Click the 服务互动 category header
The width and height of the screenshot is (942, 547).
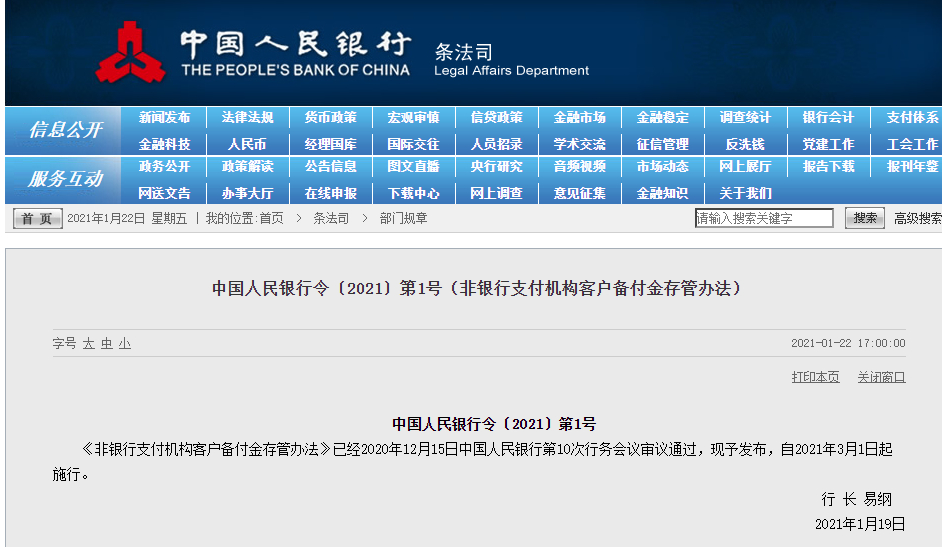coord(65,179)
